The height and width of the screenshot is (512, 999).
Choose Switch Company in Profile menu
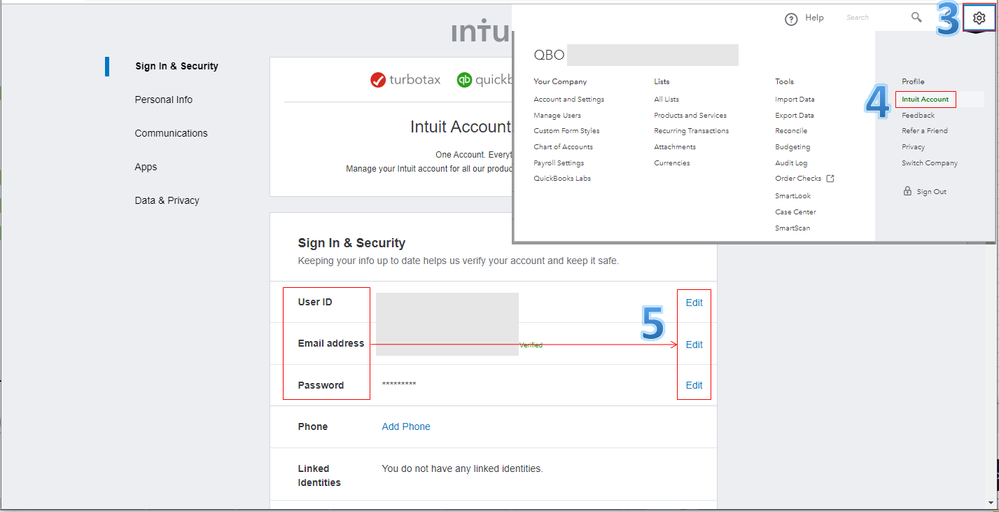929,163
